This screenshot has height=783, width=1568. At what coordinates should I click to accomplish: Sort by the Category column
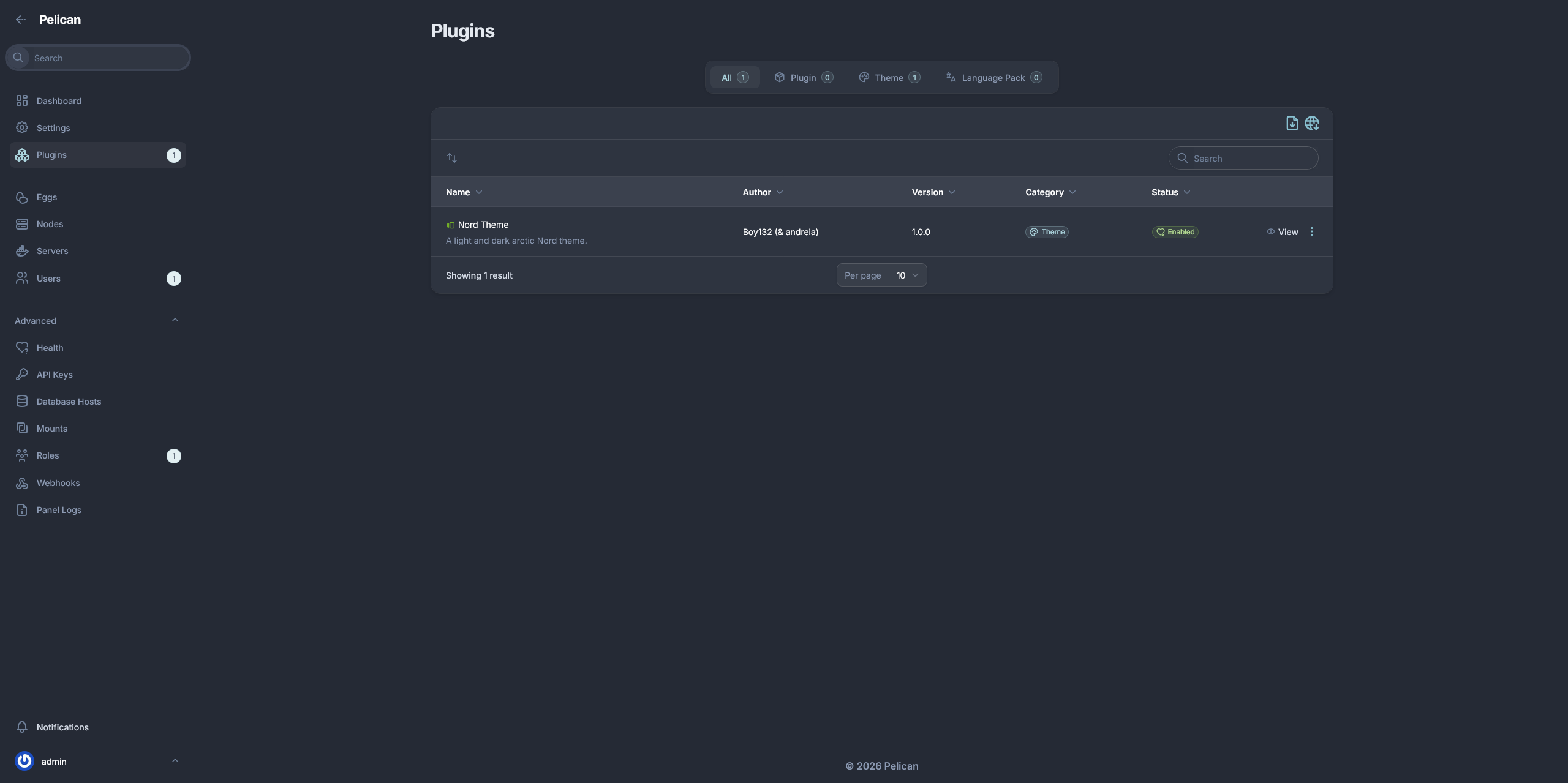(x=1050, y=192)
